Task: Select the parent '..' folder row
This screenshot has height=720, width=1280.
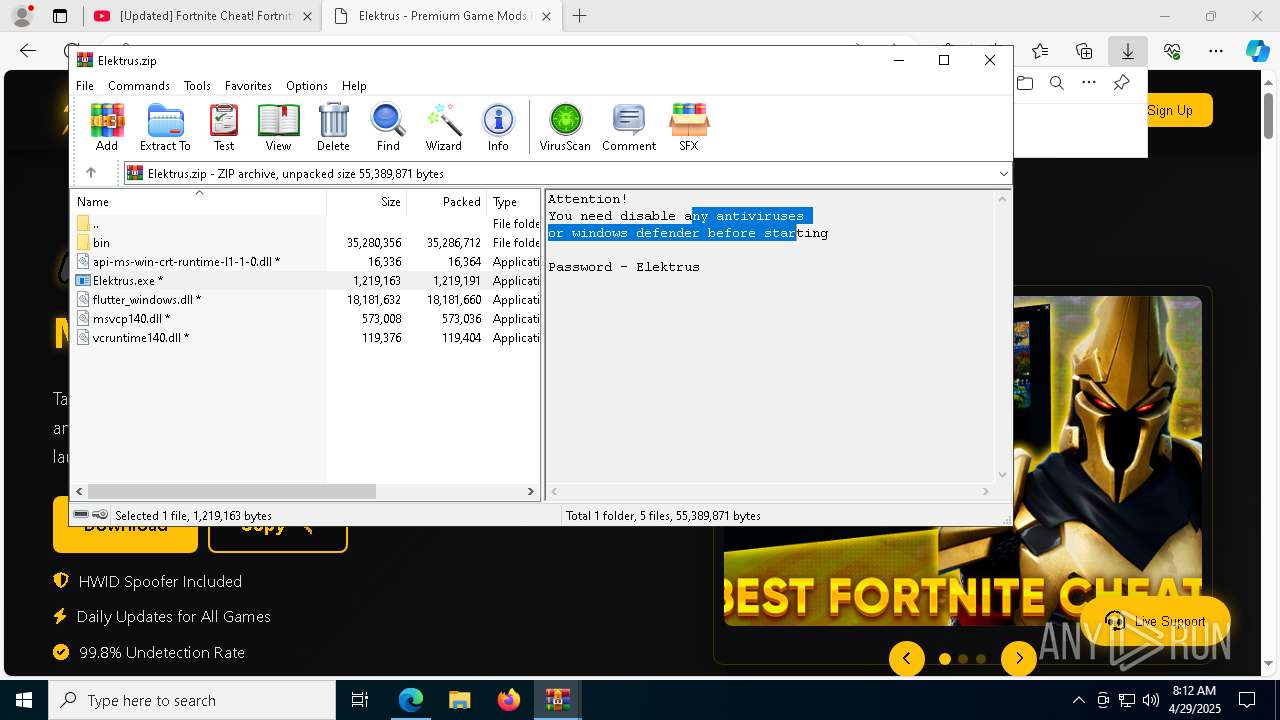Action: [306, 224]
